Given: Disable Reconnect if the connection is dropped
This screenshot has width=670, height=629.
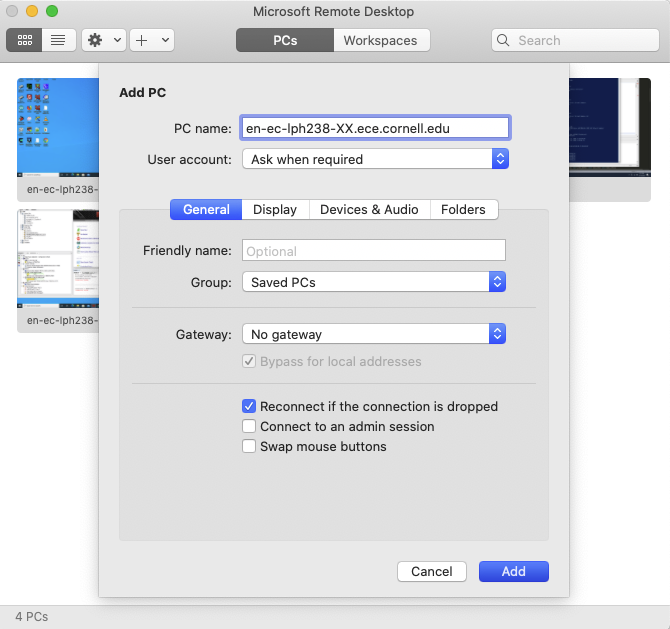Looking at the screenshot, I should tap(249, 407).
